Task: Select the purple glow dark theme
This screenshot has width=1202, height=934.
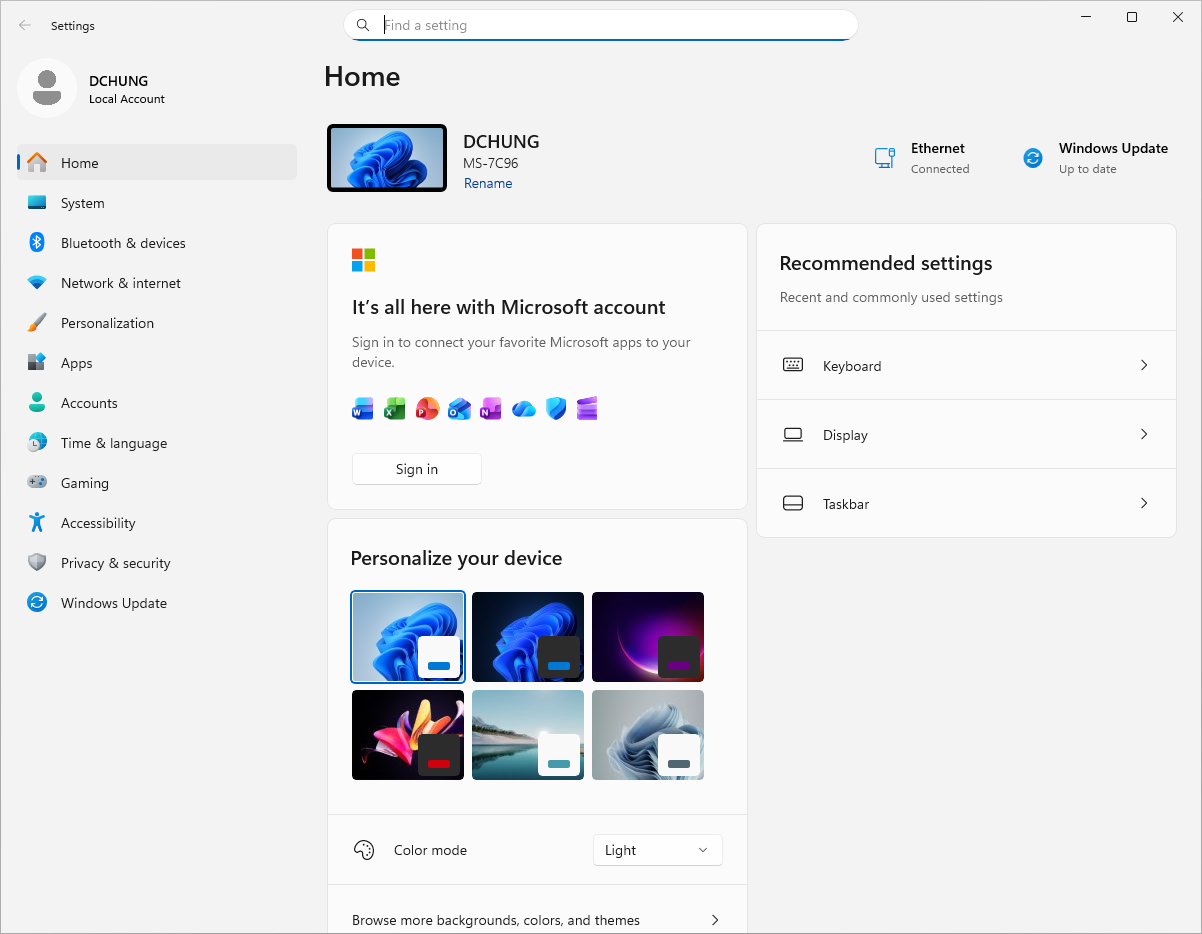Action: 648,637
